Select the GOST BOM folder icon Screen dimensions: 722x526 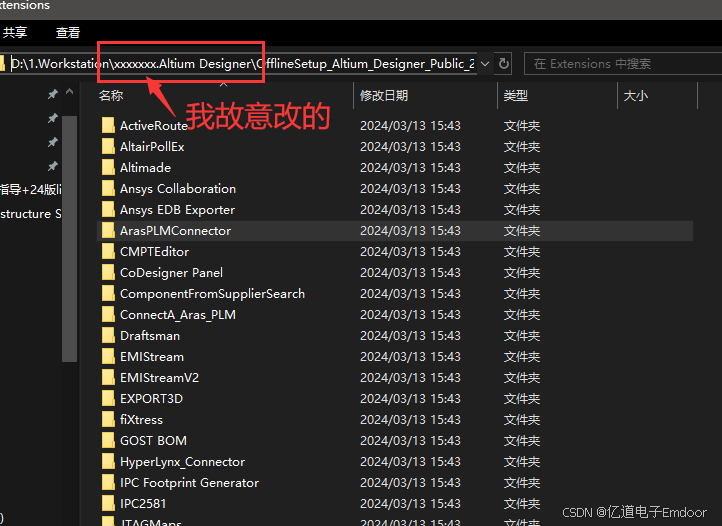pos(108,441)
